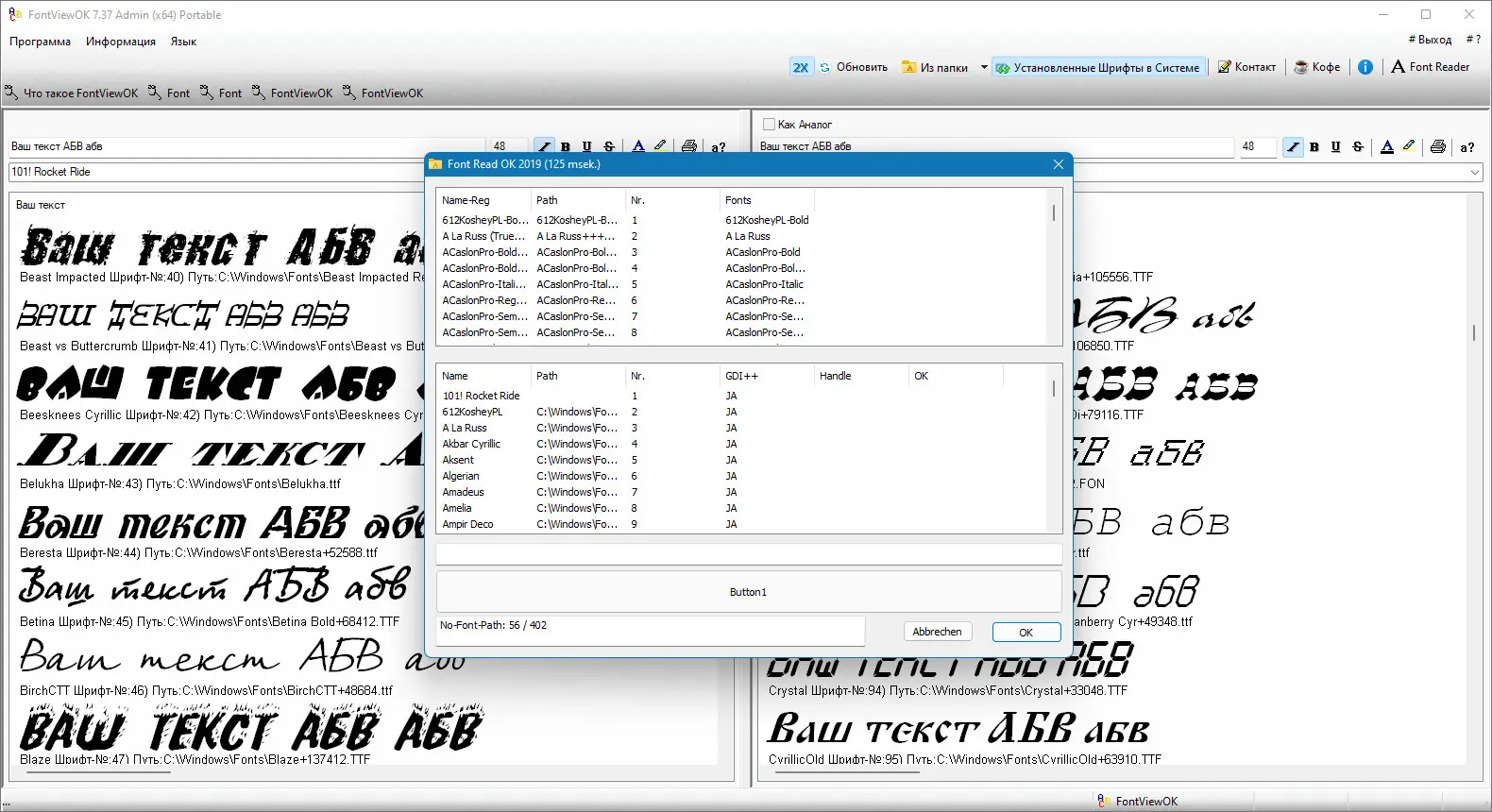
Task: Click the a? icon in left pane
Action: 719,147
